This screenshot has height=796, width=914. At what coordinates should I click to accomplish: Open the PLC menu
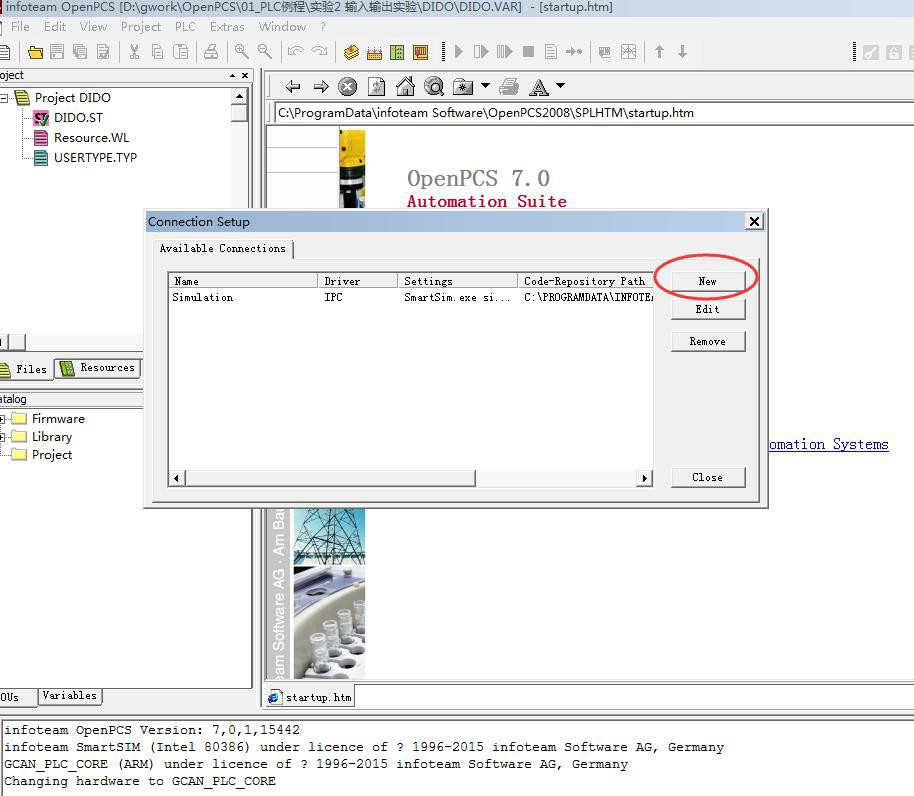point(185,27)
